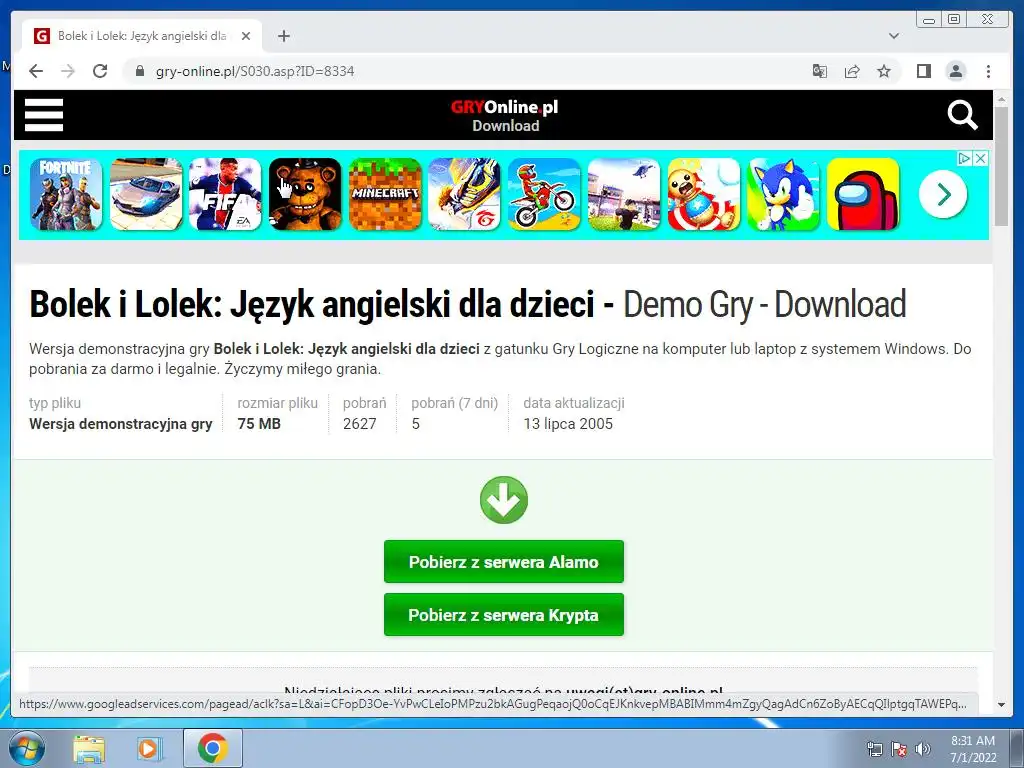
Task: Click 'Wersja demonstracyjna gry' file type value
Action: pyautogui.click(x=120, y=424)
